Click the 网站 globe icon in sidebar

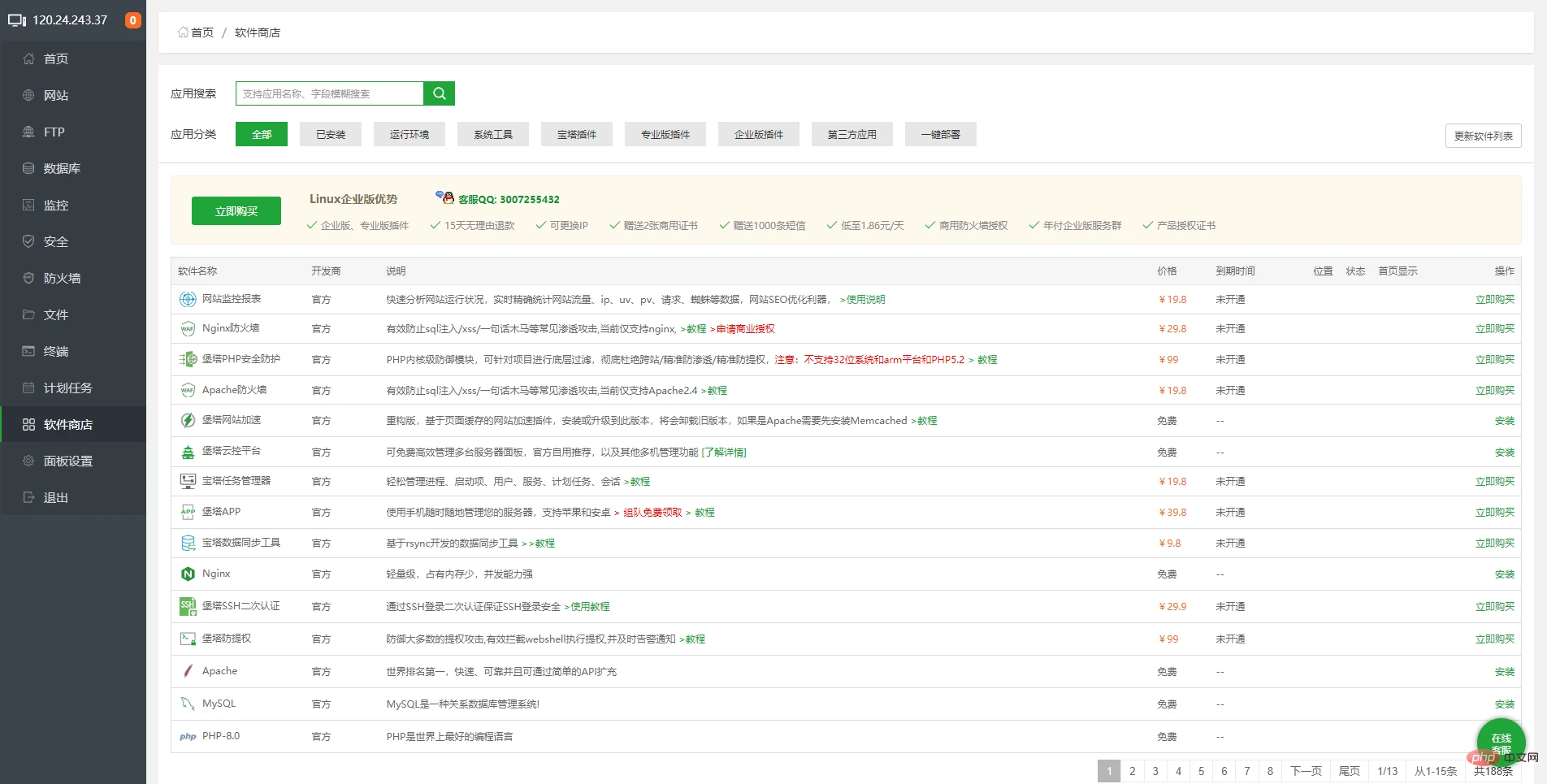[x=28, y=95]
